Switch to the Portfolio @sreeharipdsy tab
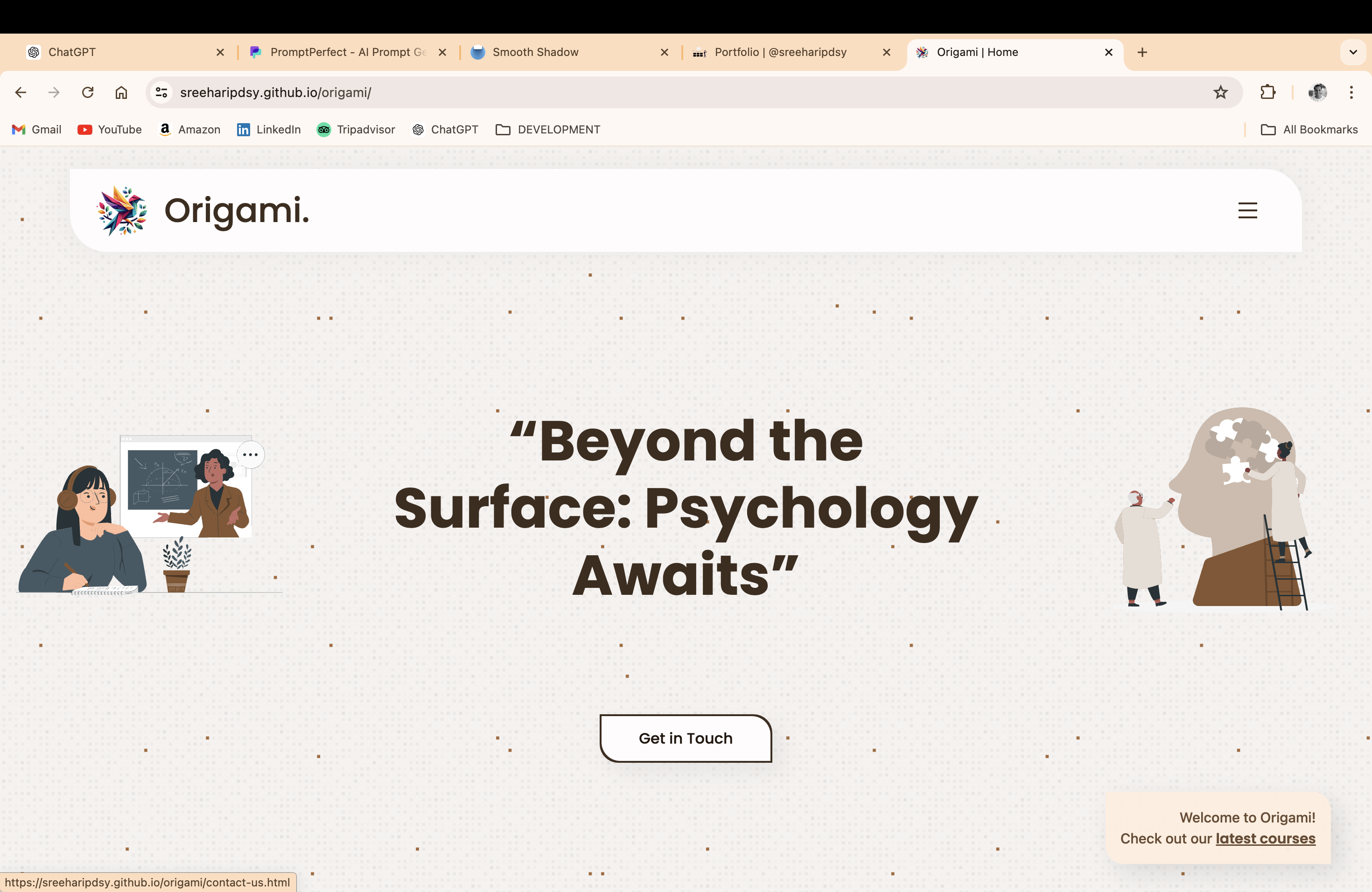The width and height of the screenshot is (1372, 892). [780, 52]
